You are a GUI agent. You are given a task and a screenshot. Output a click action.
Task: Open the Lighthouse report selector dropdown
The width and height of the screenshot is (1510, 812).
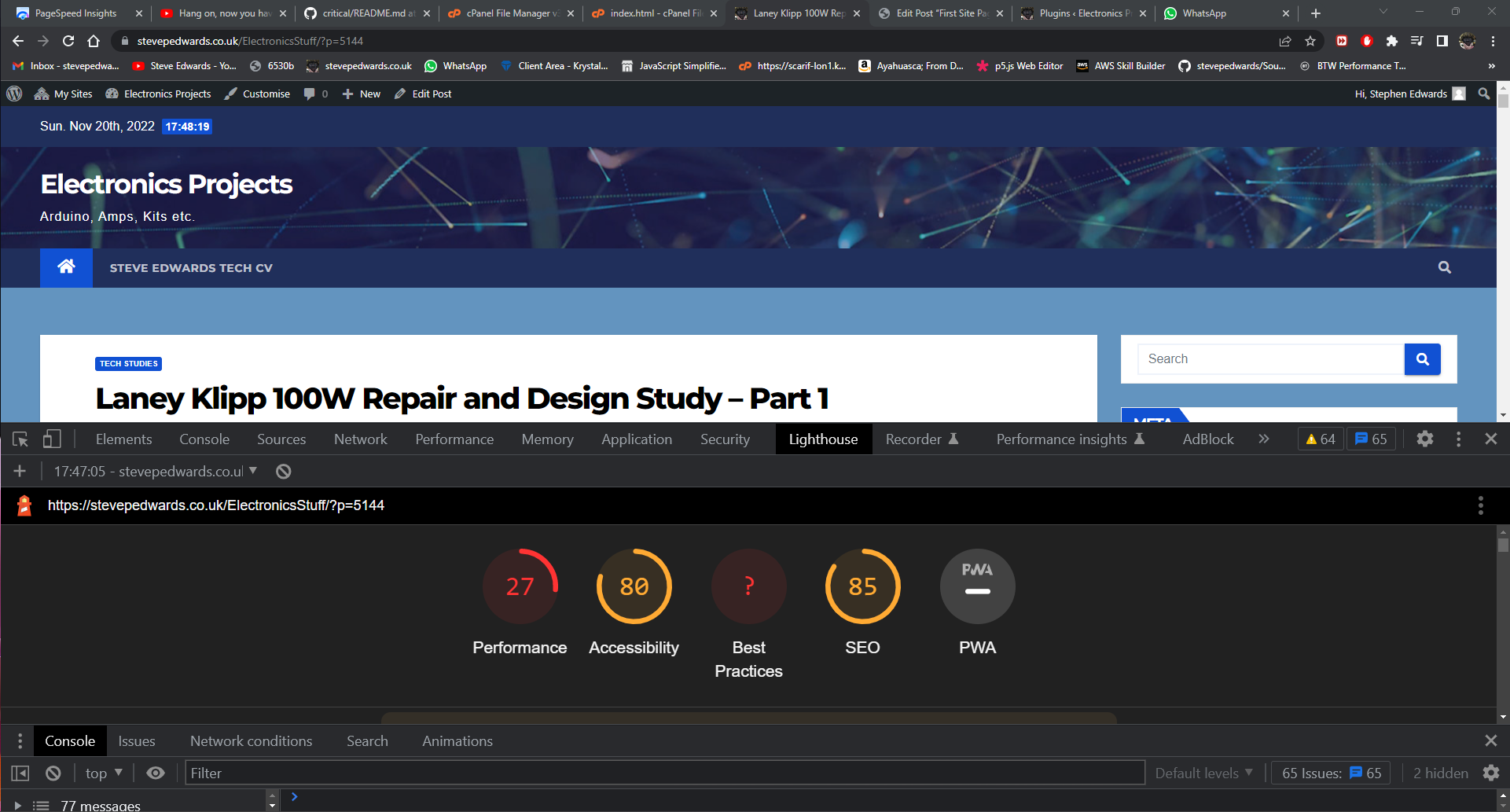(156, 472)
